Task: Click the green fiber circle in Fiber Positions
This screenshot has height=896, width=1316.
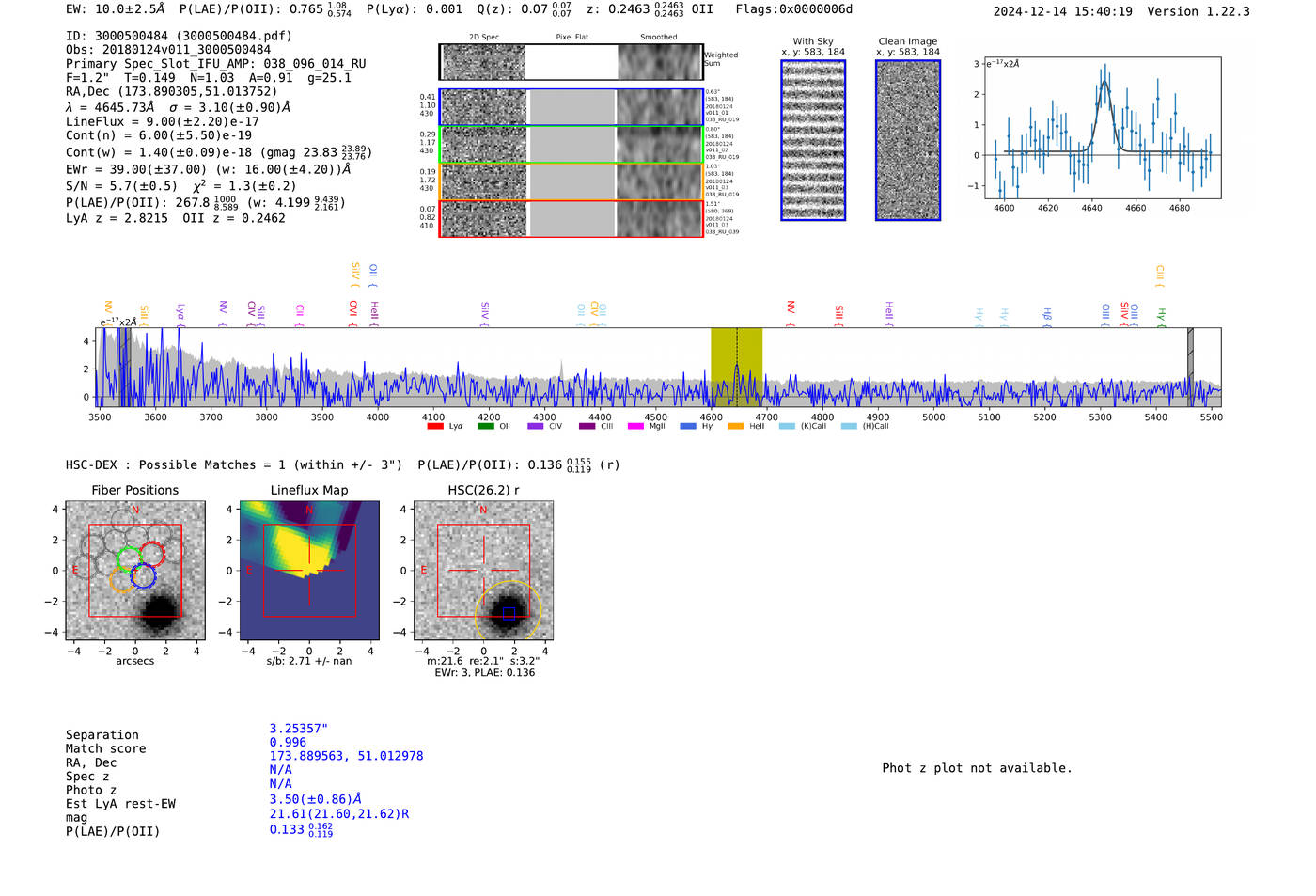Action: 129,558
